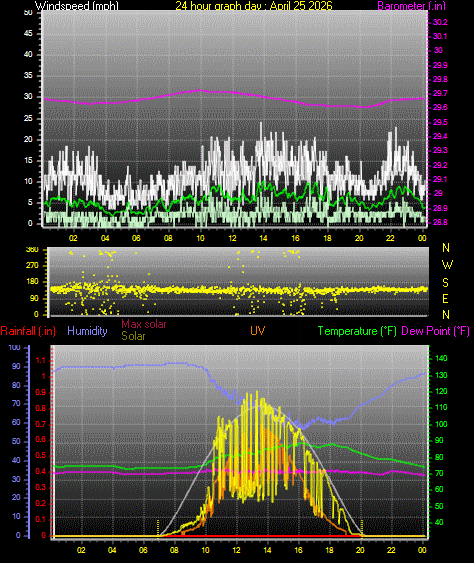Click the Max solar legend label
Image resolution: width=474 pixels, height=563 pixels.
pos(144,324)
